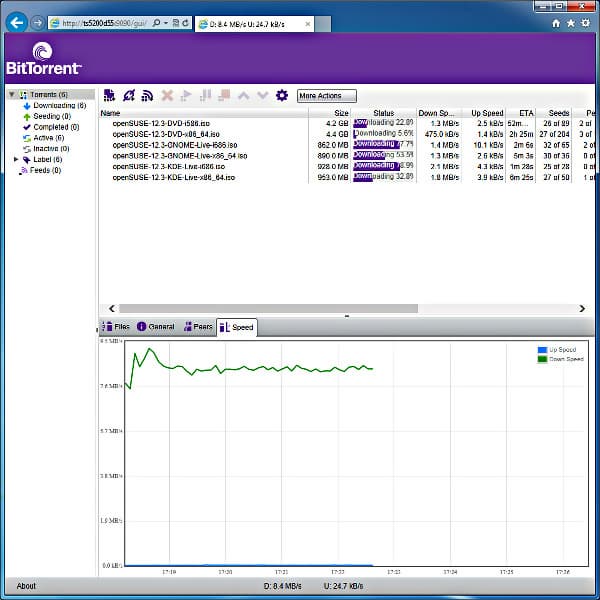This screenshot has width=600, height=600.
Task: Click the panel splitter handle above the tabs
Action: [x=347, y=316]
